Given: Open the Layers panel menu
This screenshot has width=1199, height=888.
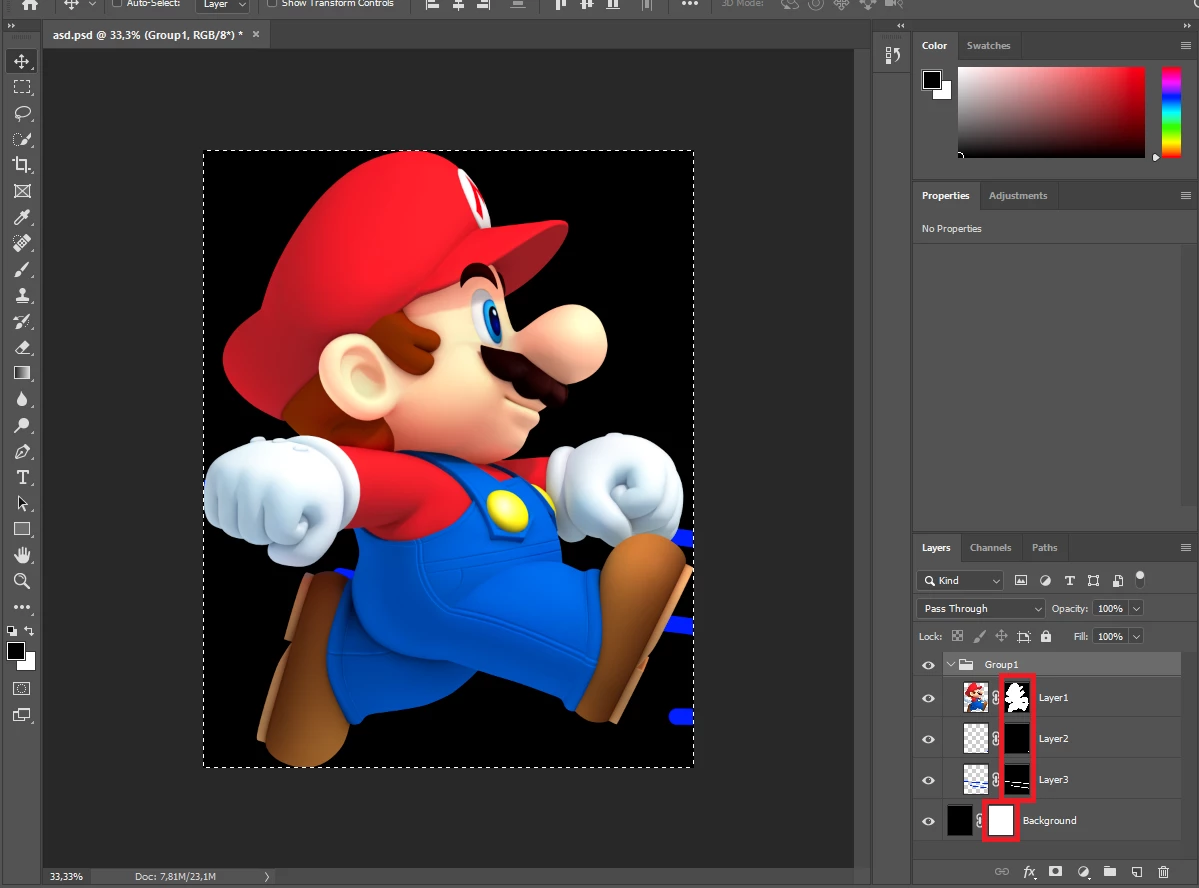Looking at the screenshot, I should (1185, 548).
